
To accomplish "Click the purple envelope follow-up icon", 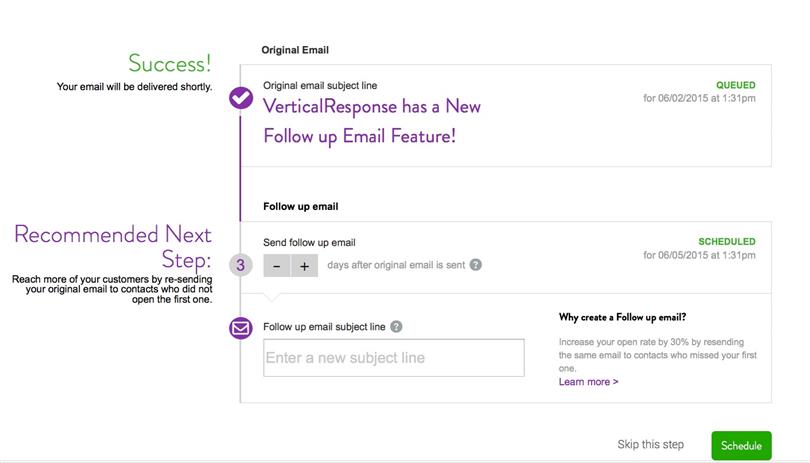I will (241, 328).
